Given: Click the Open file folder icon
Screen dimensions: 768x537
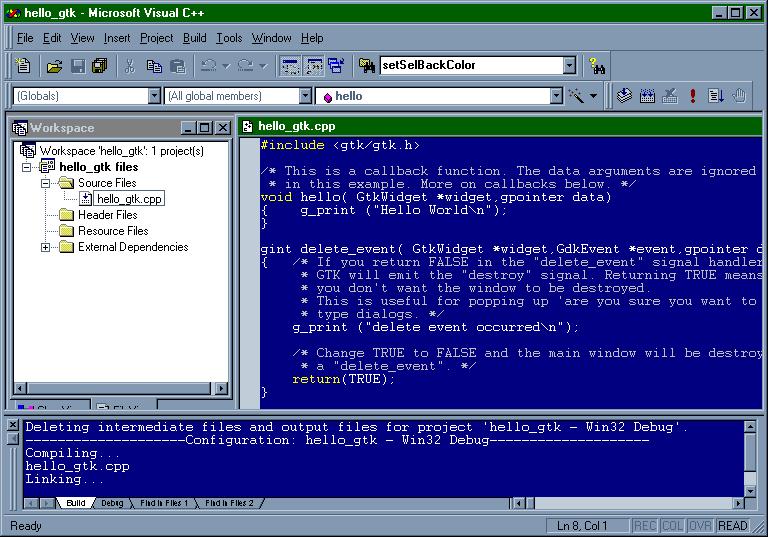Looking at the screenshot, I should coord(54,66).
